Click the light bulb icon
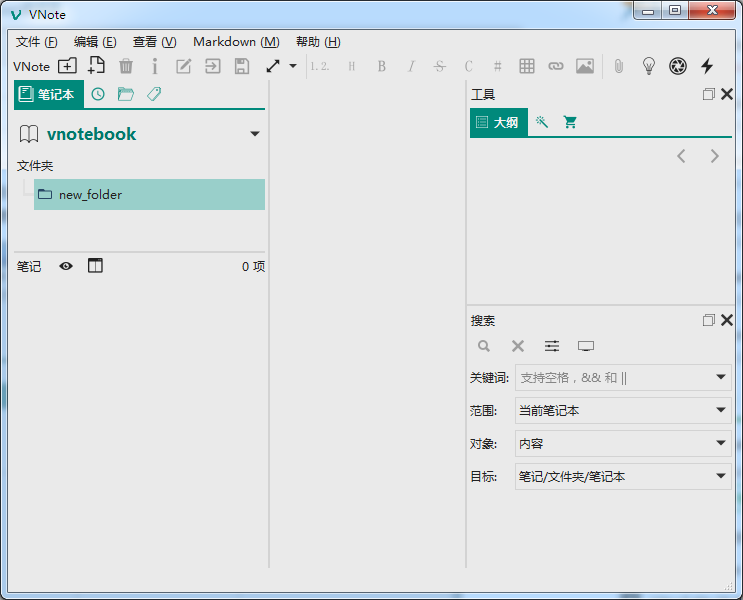Screen dimensions: 743x600 649,66
